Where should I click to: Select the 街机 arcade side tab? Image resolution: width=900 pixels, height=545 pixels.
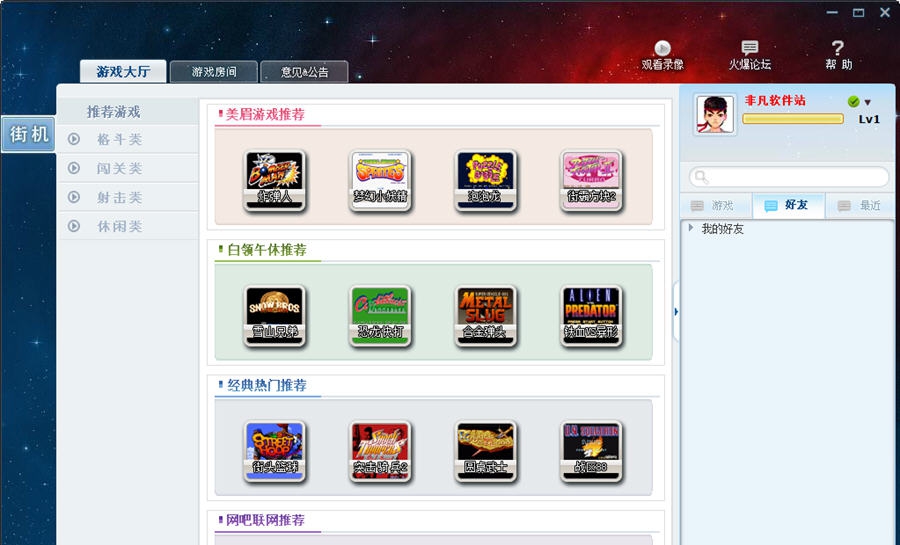coord(29,134)
